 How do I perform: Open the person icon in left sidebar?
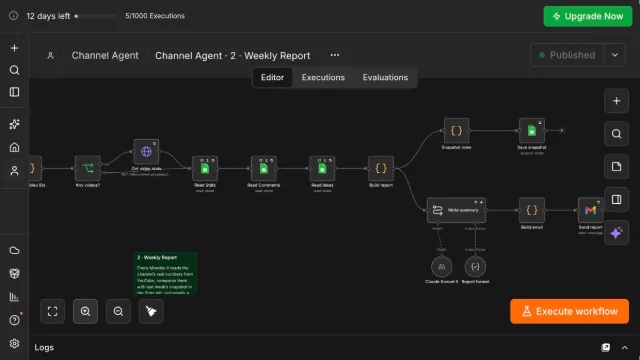click(14, 171)
